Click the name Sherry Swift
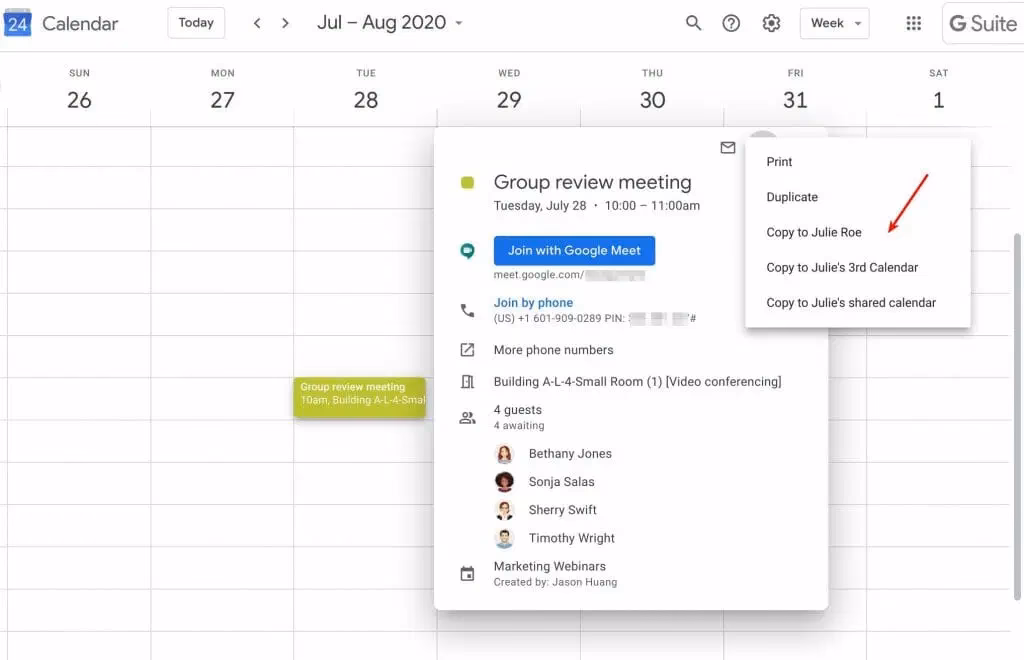Screen dimensions: 1024x660 [x=562, y=510]
